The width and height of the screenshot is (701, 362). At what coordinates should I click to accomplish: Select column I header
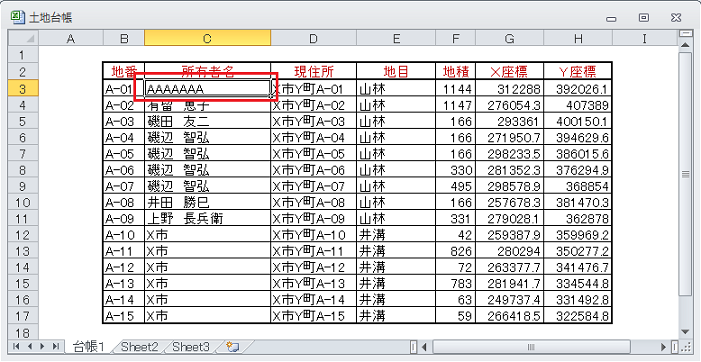pyautogui.click(x=645, y=39)
